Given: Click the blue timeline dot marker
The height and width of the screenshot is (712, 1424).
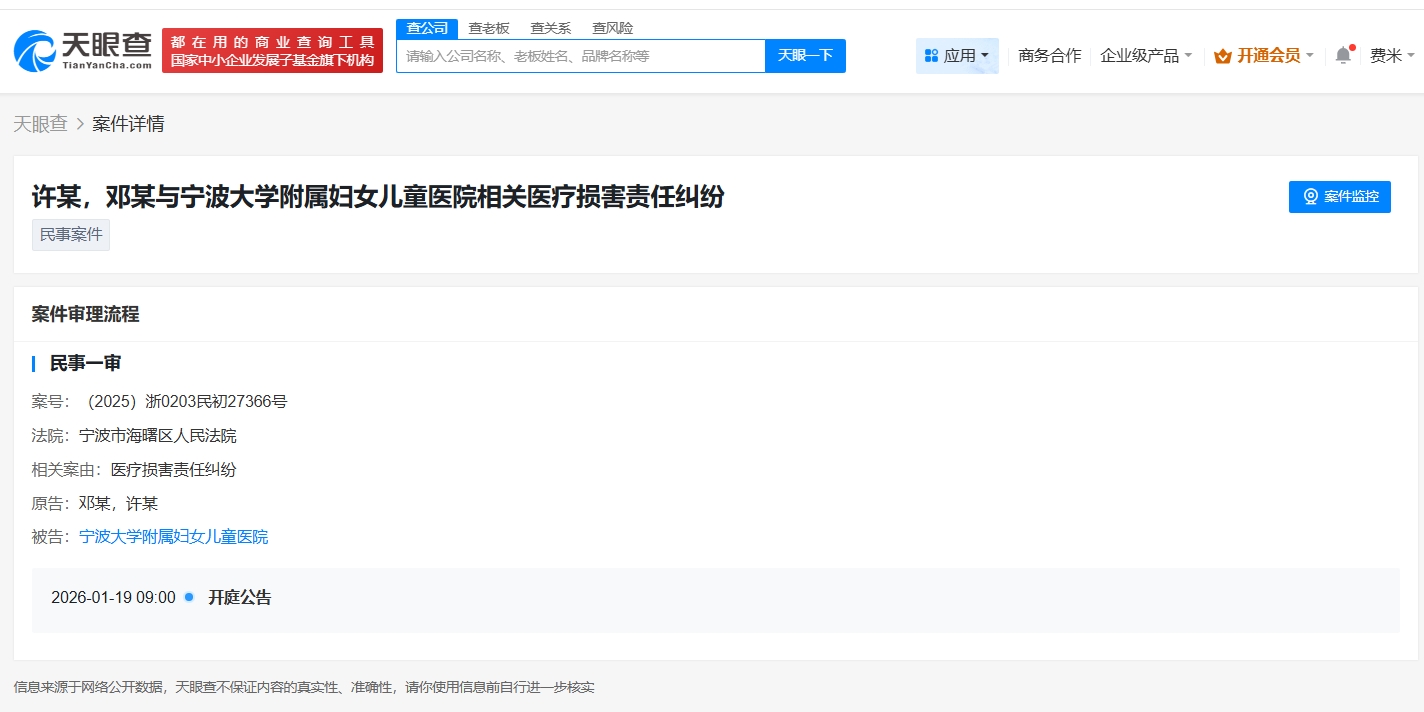Looking at the screenshot, I should click(x=189, y=597).
